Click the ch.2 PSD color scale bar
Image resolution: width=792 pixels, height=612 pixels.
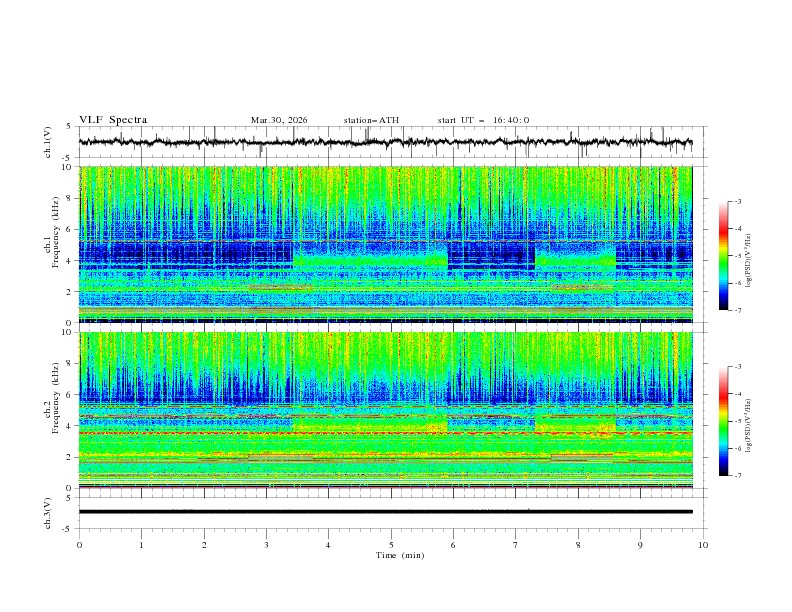pos(723,421)
